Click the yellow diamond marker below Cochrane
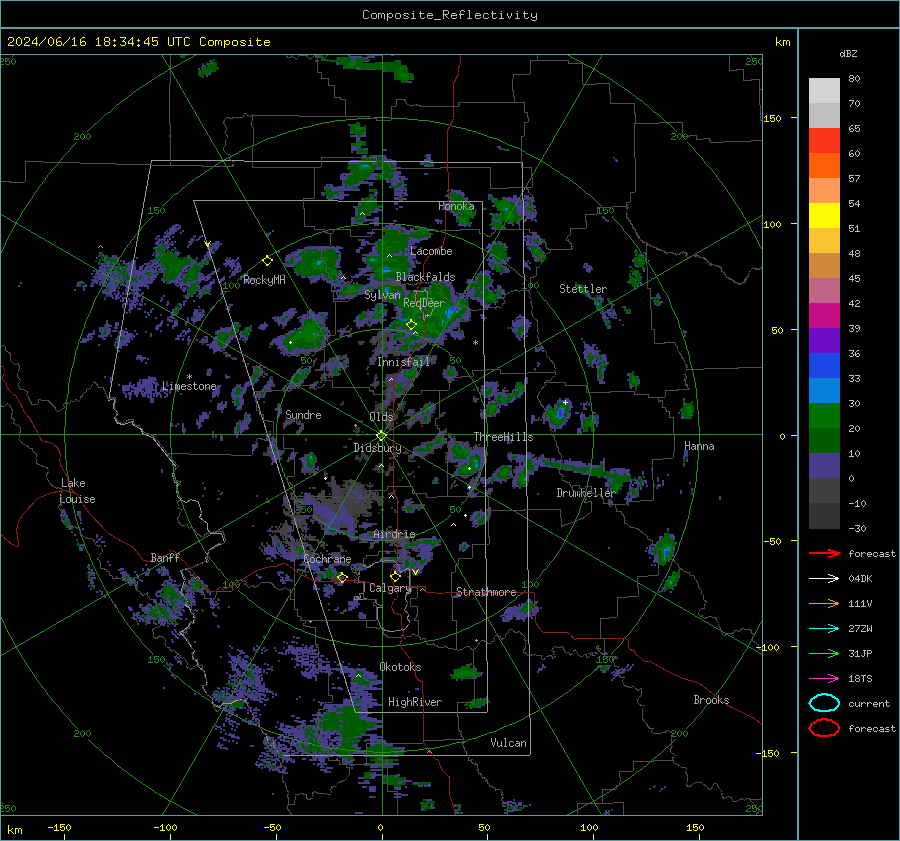Viewport: 900px width, 841px height. 342,578
